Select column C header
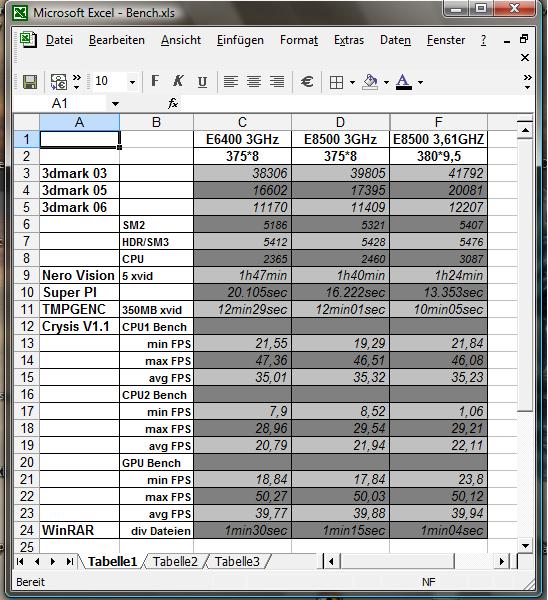The width and height of the screenshot is (548, 600). (x=242, y=122)
